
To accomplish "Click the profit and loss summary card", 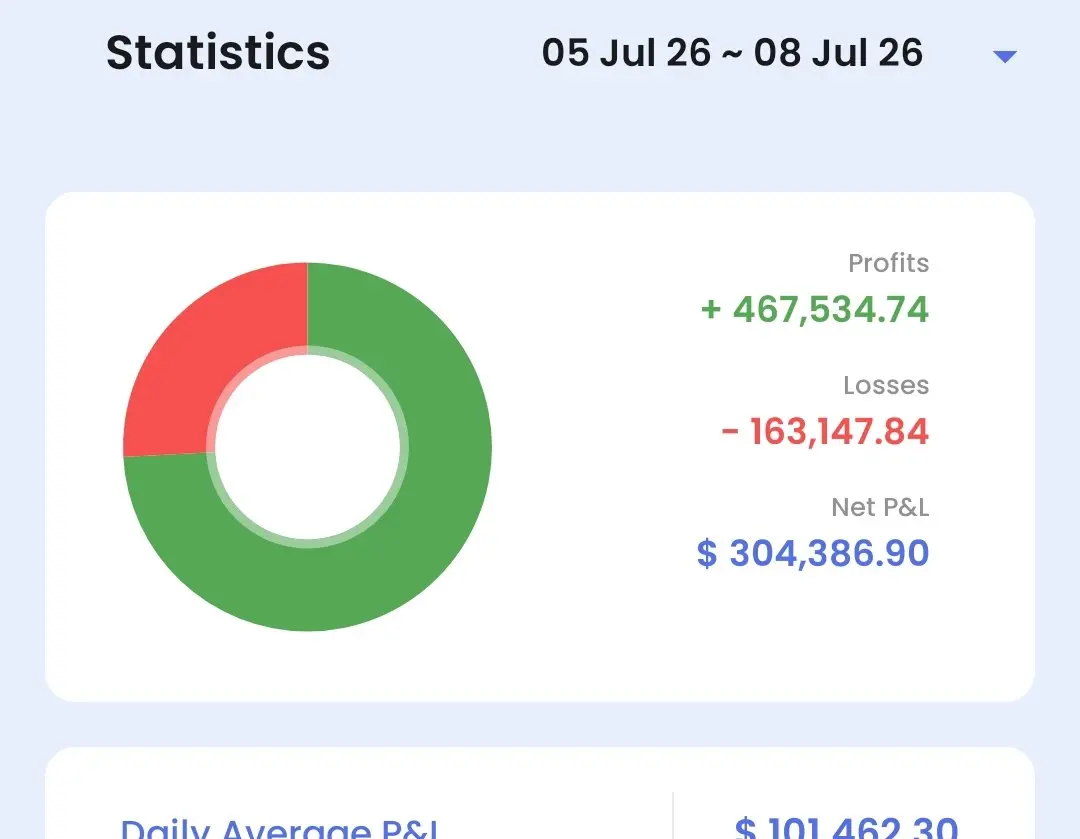I will (x=540, y=446).
